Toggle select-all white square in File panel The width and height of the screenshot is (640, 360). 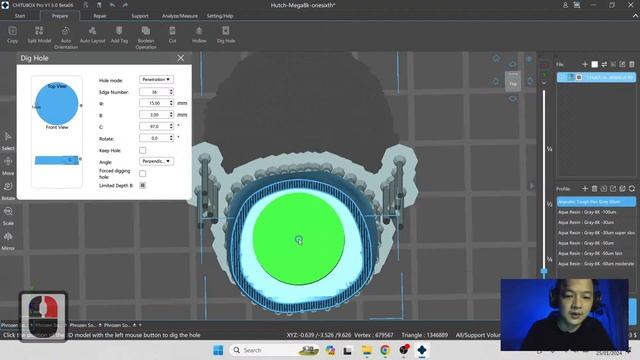point(595,64)
